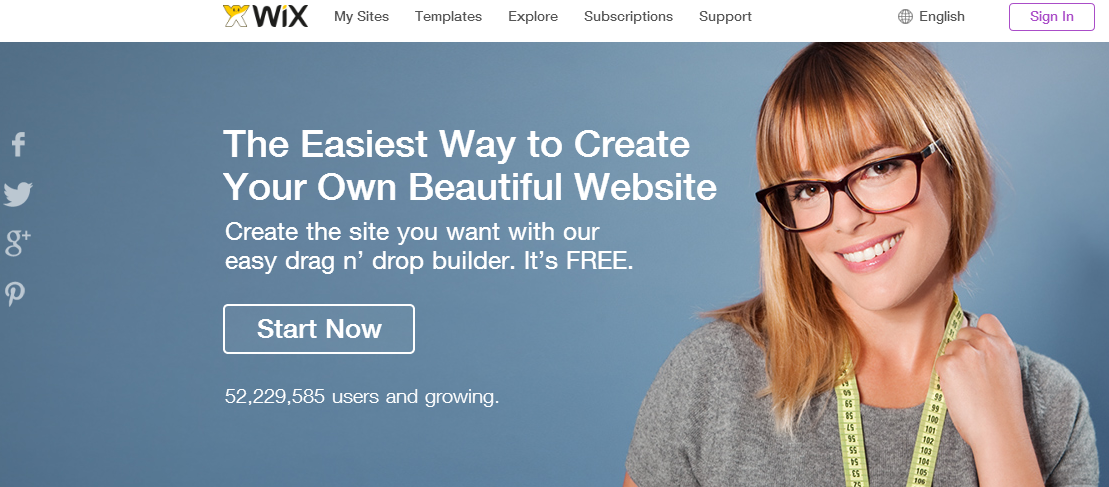1109x487 pixels.
Task: Click the headline 'The Easiest Way to Create'
Action: click(456, 145)
